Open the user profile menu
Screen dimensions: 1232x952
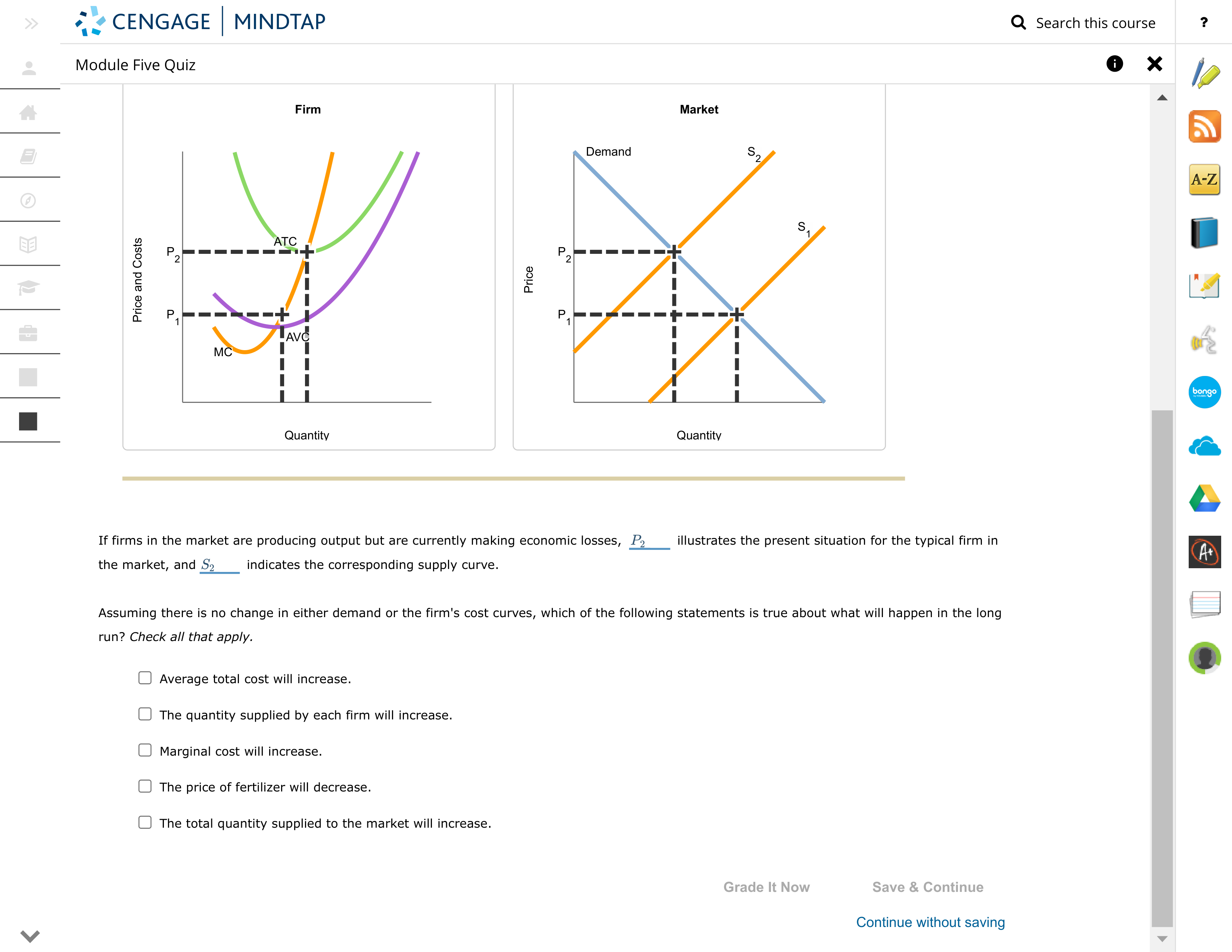(29, 68)
